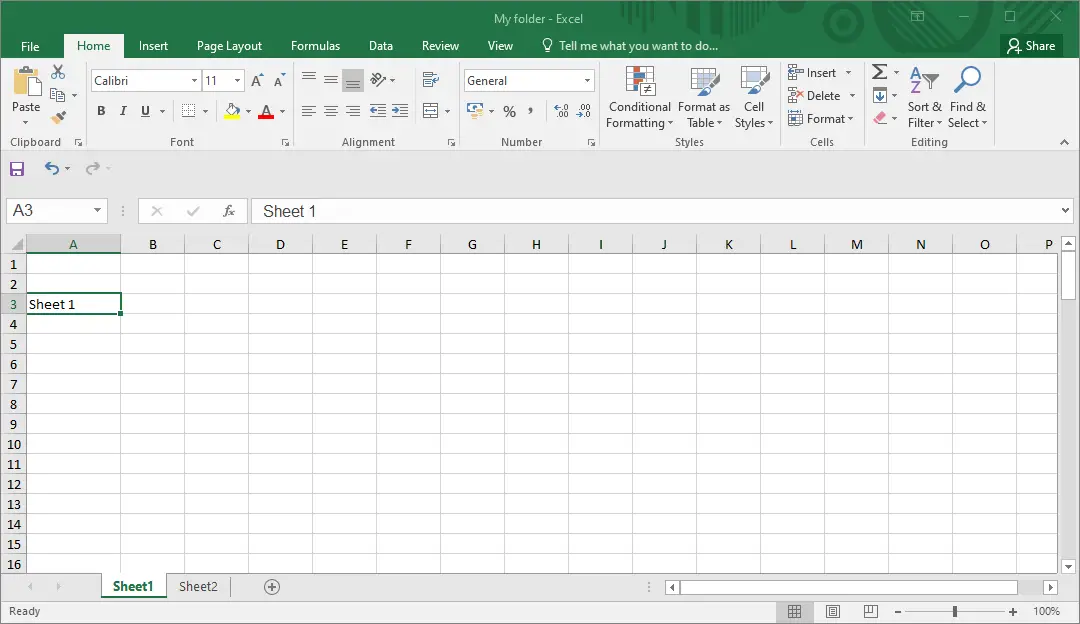
Task: Click the Cut scissors icon
Action: (x=58, y=72)
